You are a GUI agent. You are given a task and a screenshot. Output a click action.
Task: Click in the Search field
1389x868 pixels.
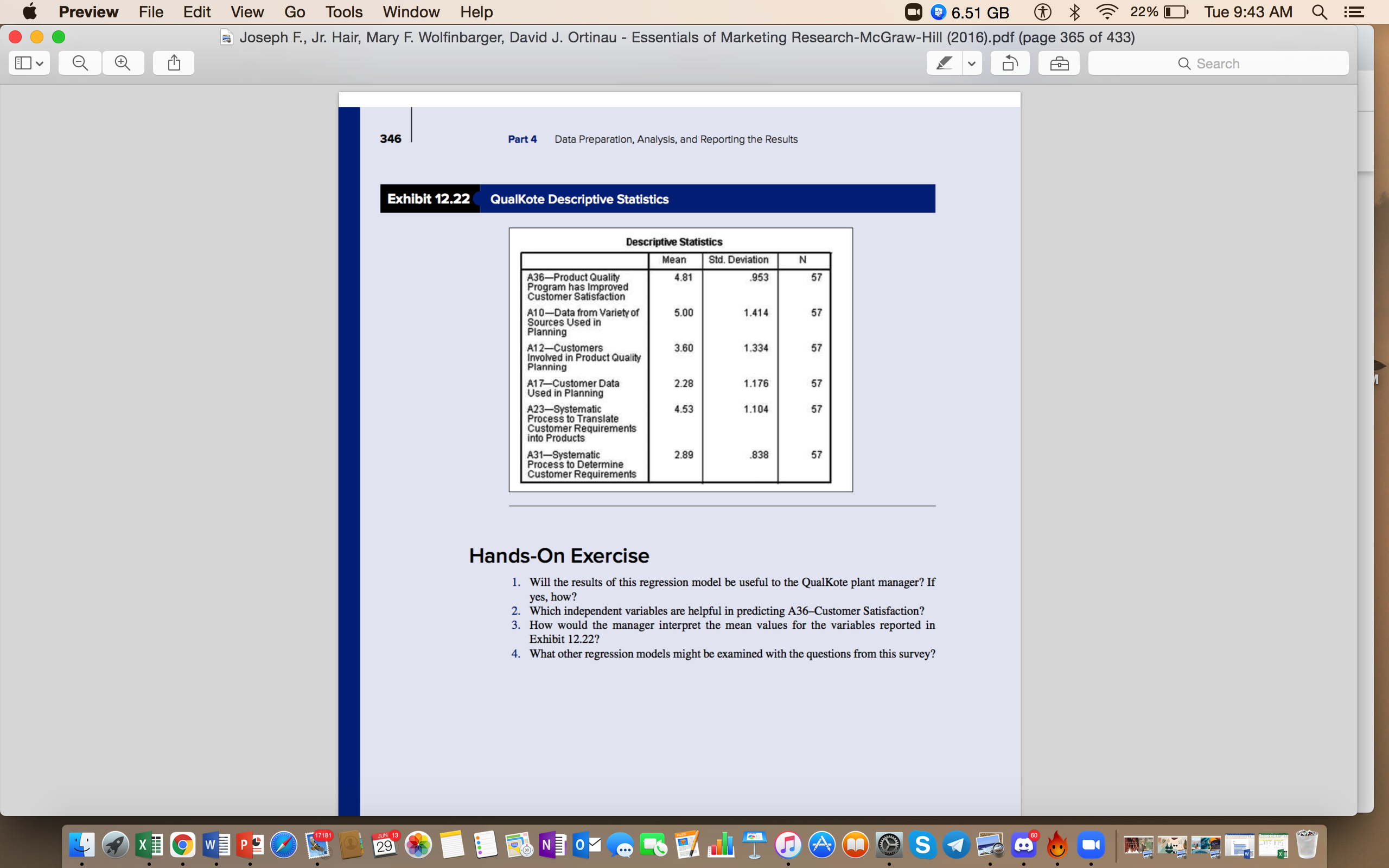[x=1218, y=63]
